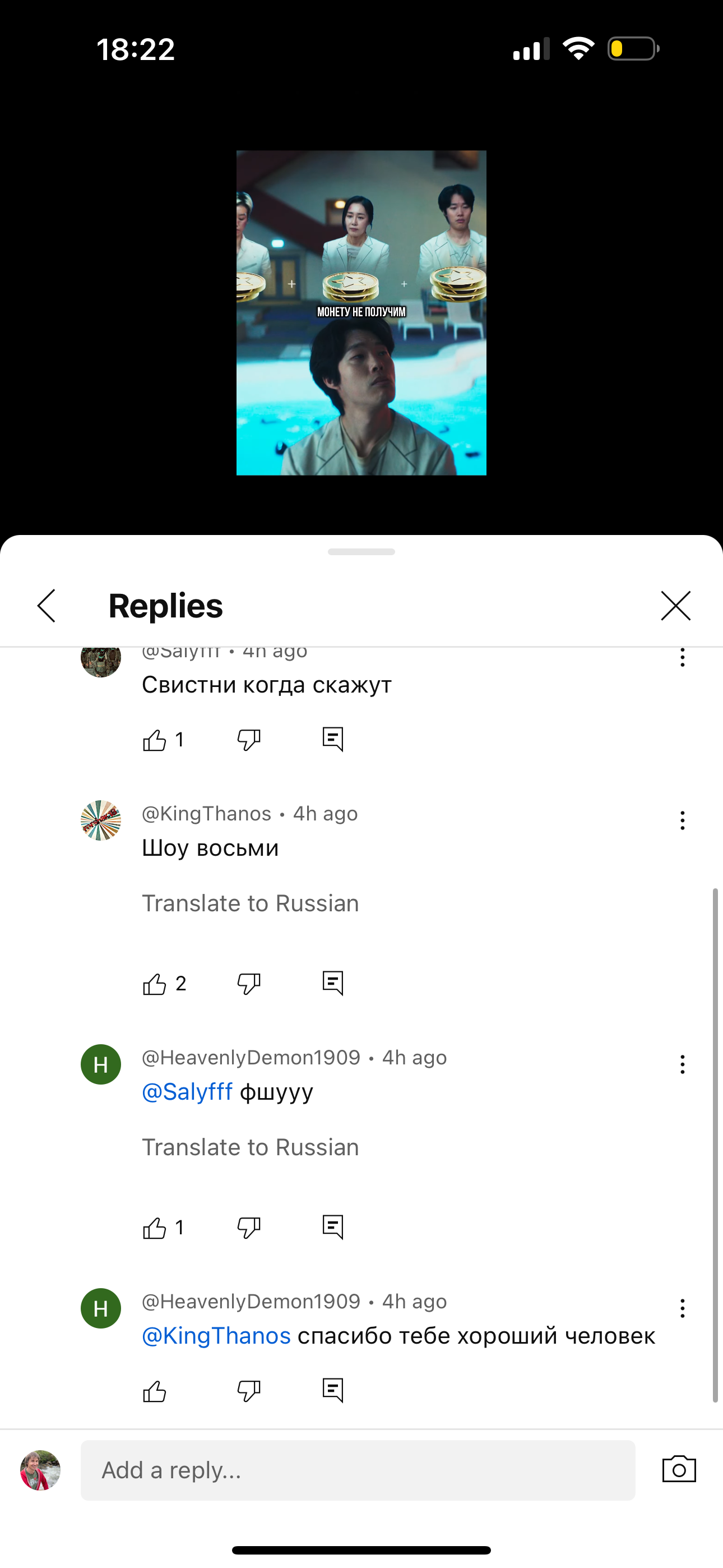
Task: Open the camera icon beside reply field
Action: pyautogui.click(x=679, y=1469)
